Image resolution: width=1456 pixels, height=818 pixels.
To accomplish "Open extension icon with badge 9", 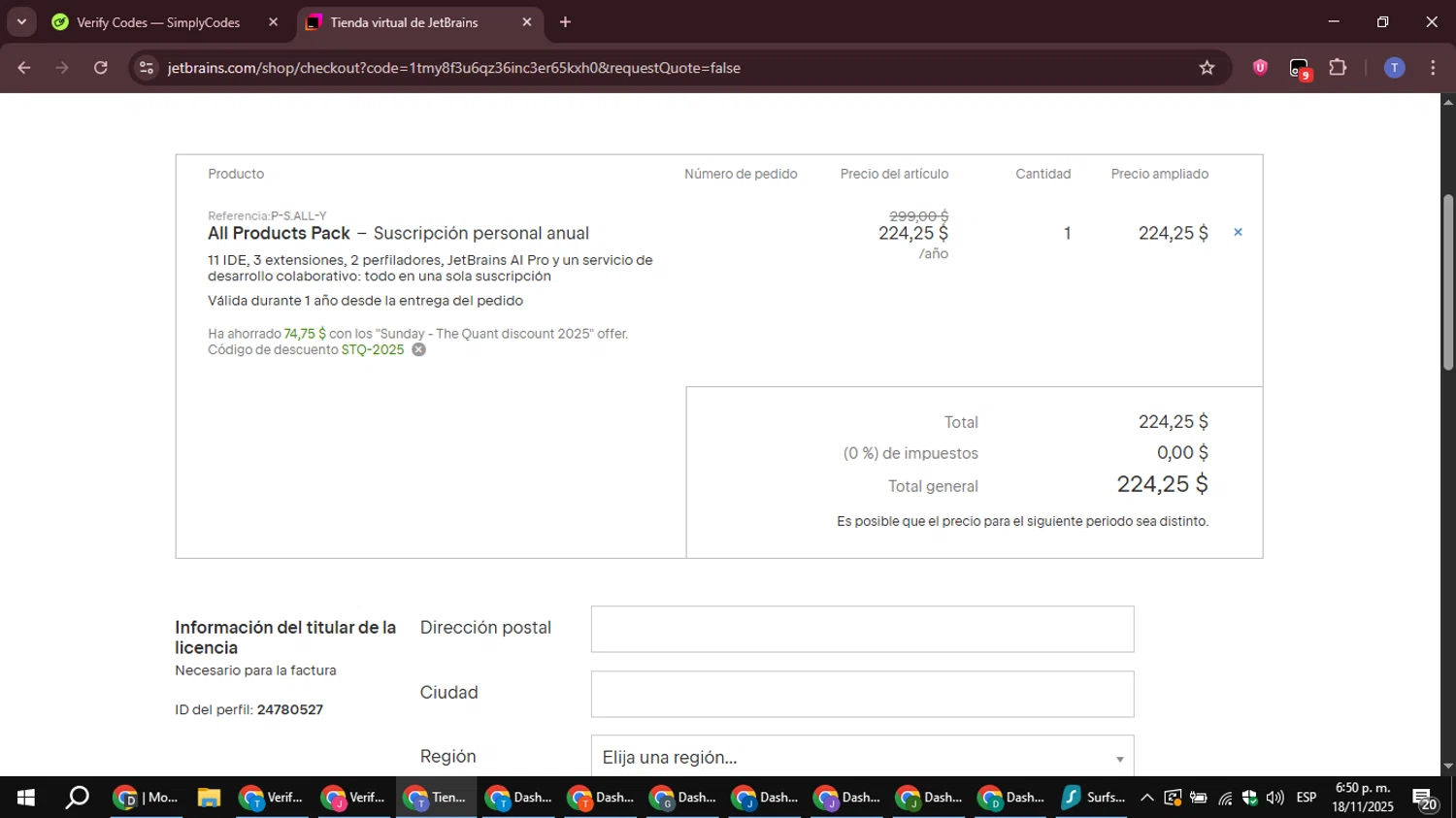I will (x=1300, y=69).
